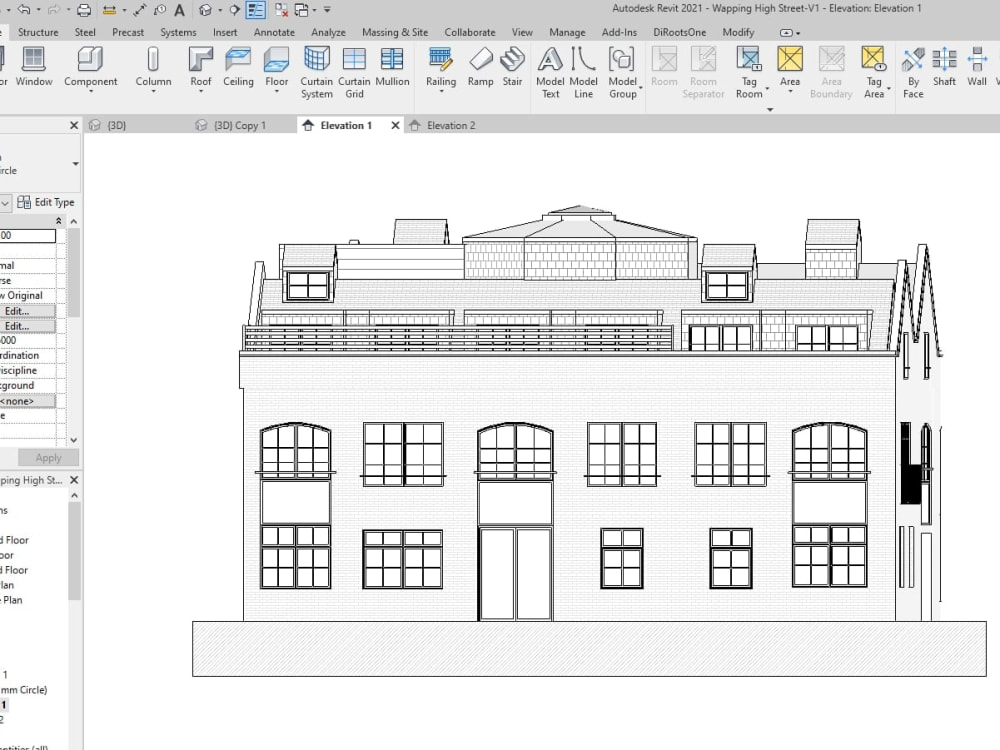Click the Tag by Category quick access icon
The height and width of the screenshot is (750, 1000).
click(160, 10)
